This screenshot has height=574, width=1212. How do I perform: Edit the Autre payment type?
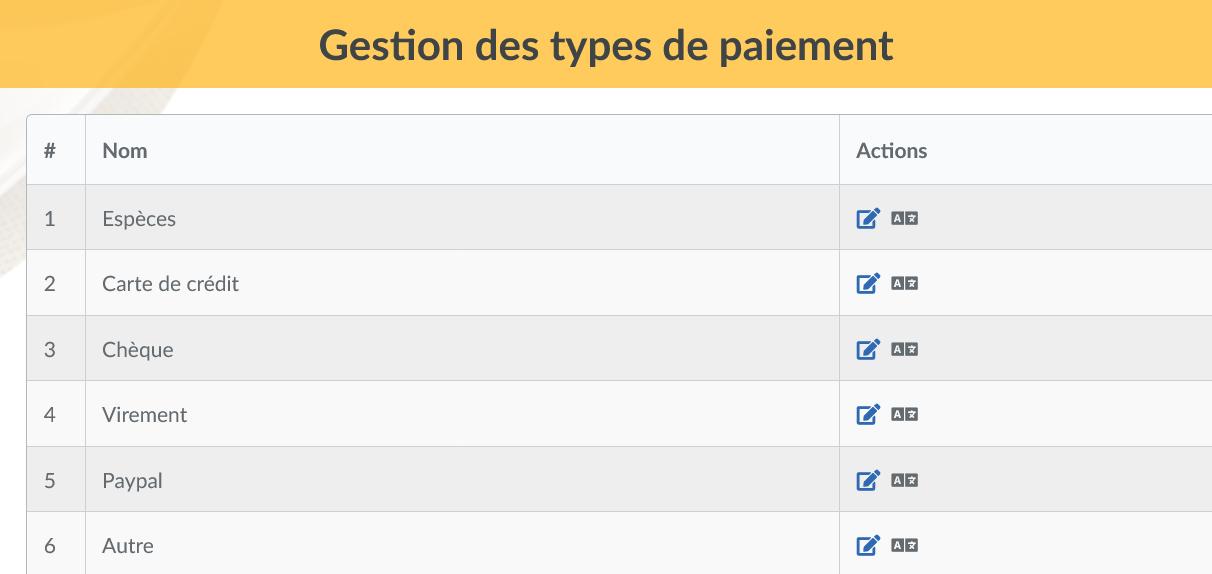pyautogui.click(x=868, y=545)
